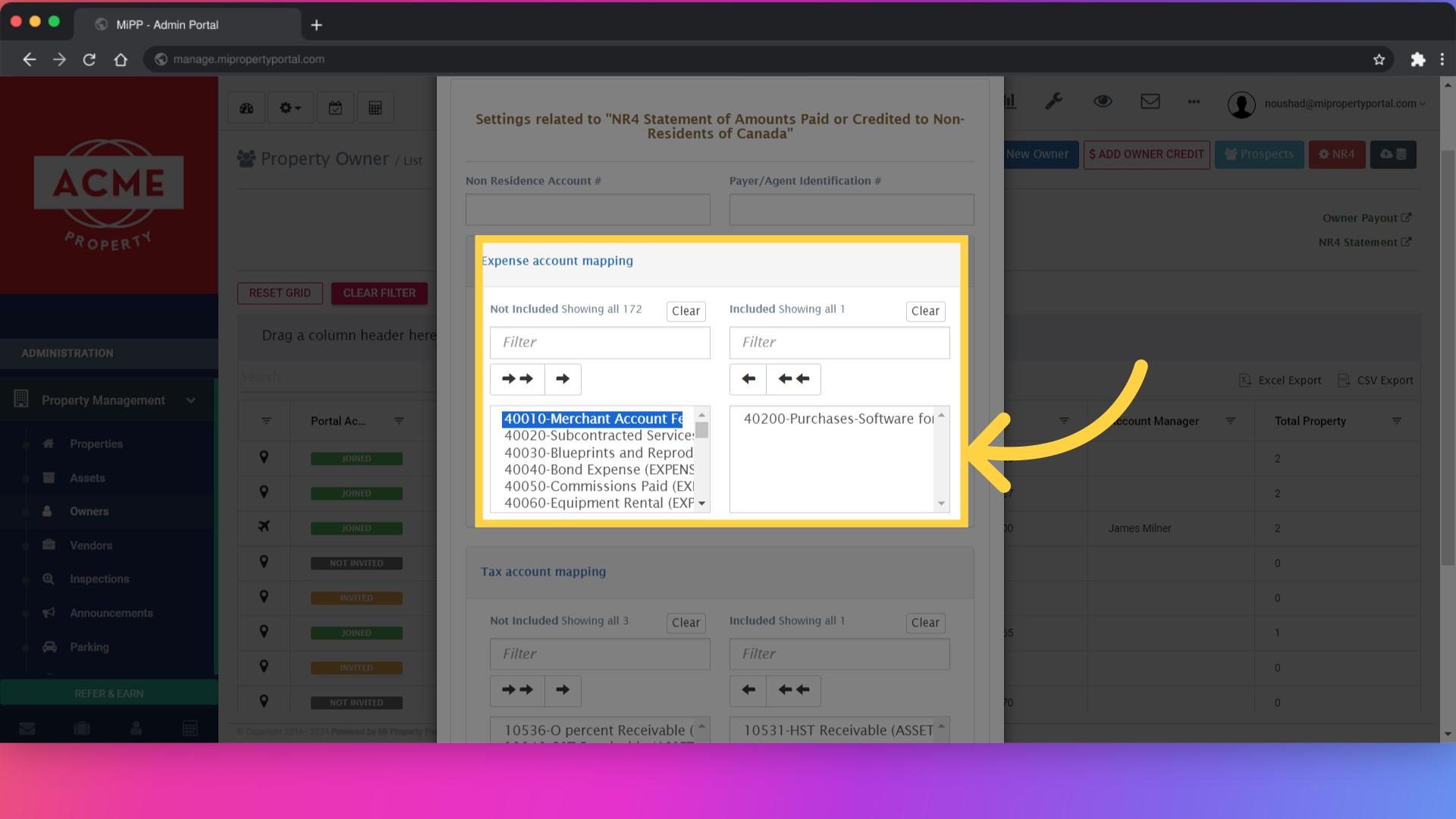Image resolution: width=1456 pixels, height=819 pixels.
Task: Open the envelope messages icon
Action: (x=1150, y=101)
